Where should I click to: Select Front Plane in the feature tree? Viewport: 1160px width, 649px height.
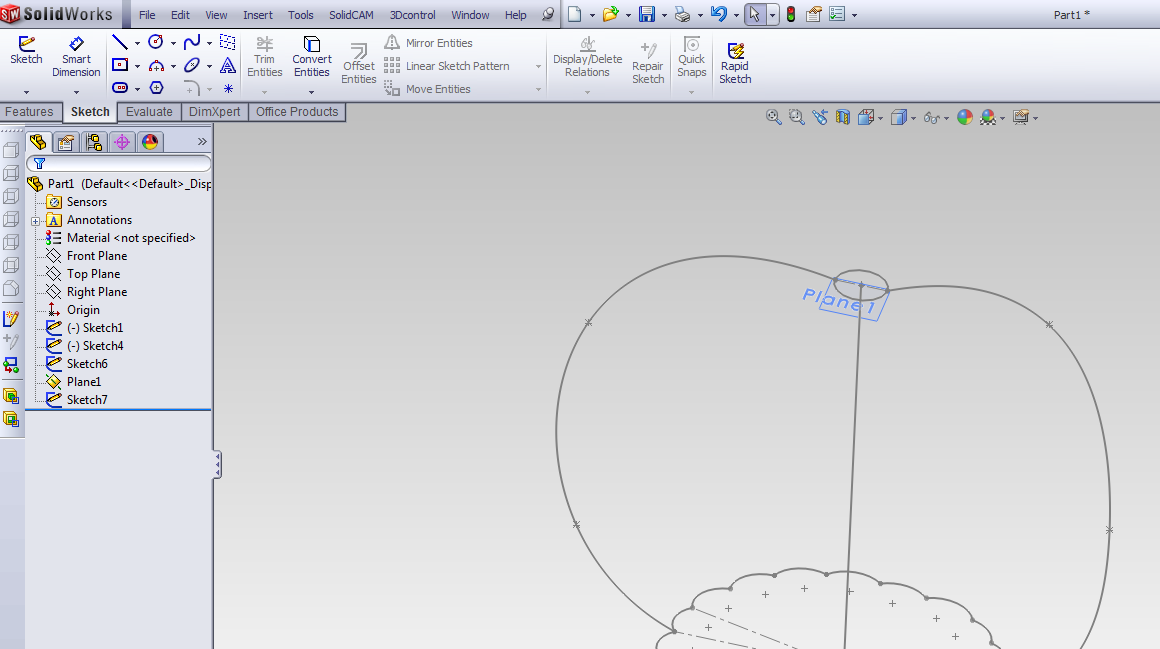97,256
